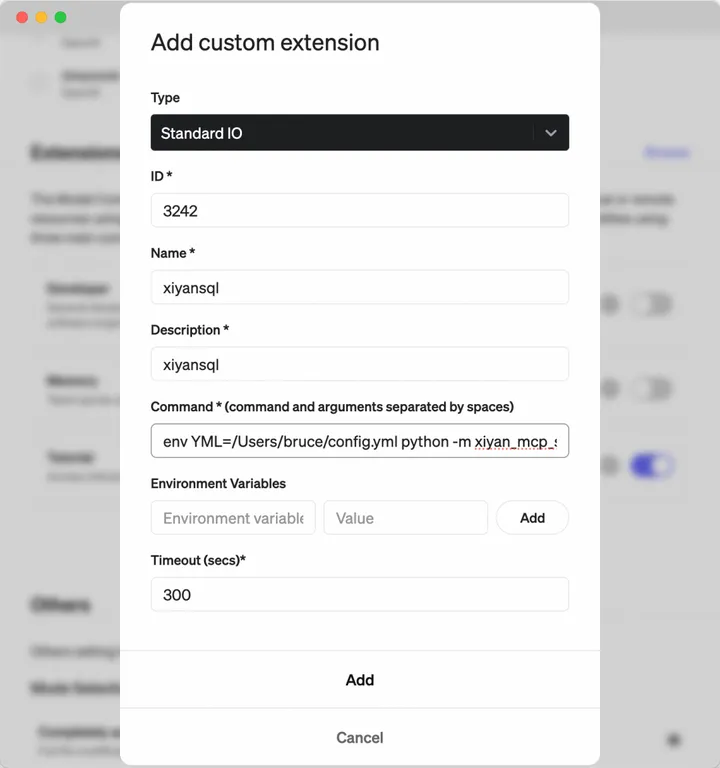Click the Environment variable name field
Screen dimensions: 720x768
tap(233, 518)
